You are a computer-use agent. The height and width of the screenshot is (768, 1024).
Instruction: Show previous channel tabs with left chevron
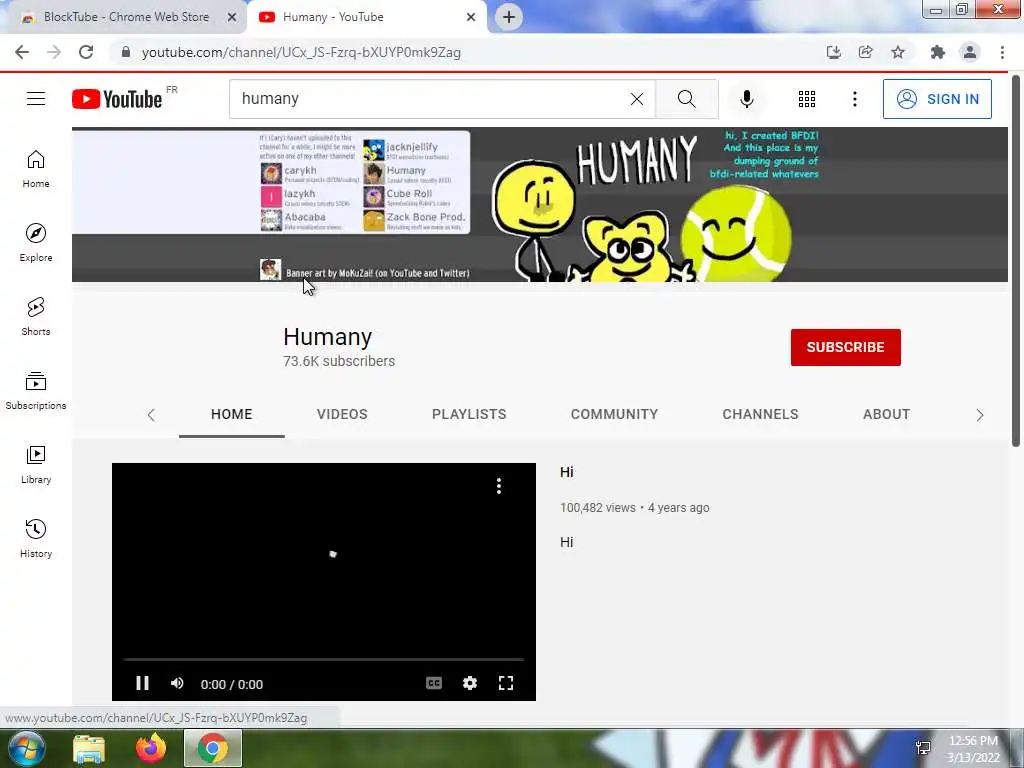click(151, 415)
